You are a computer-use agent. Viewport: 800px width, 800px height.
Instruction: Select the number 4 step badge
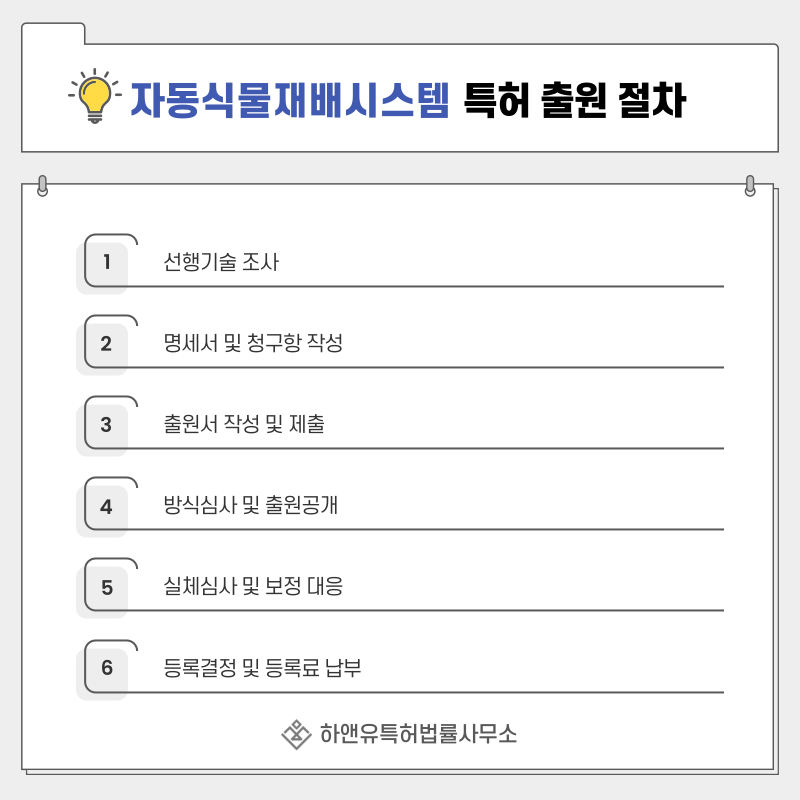pos(106,506)
